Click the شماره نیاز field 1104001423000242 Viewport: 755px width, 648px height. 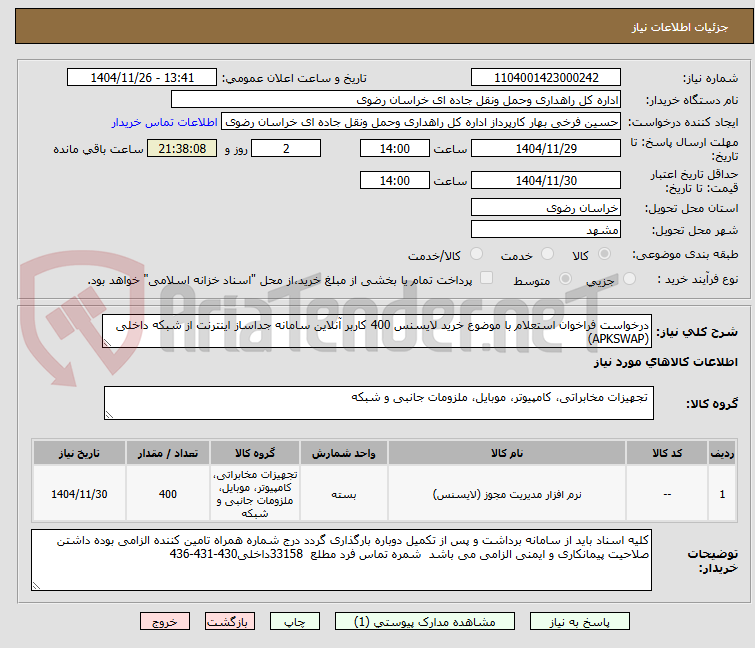(546, 78)
